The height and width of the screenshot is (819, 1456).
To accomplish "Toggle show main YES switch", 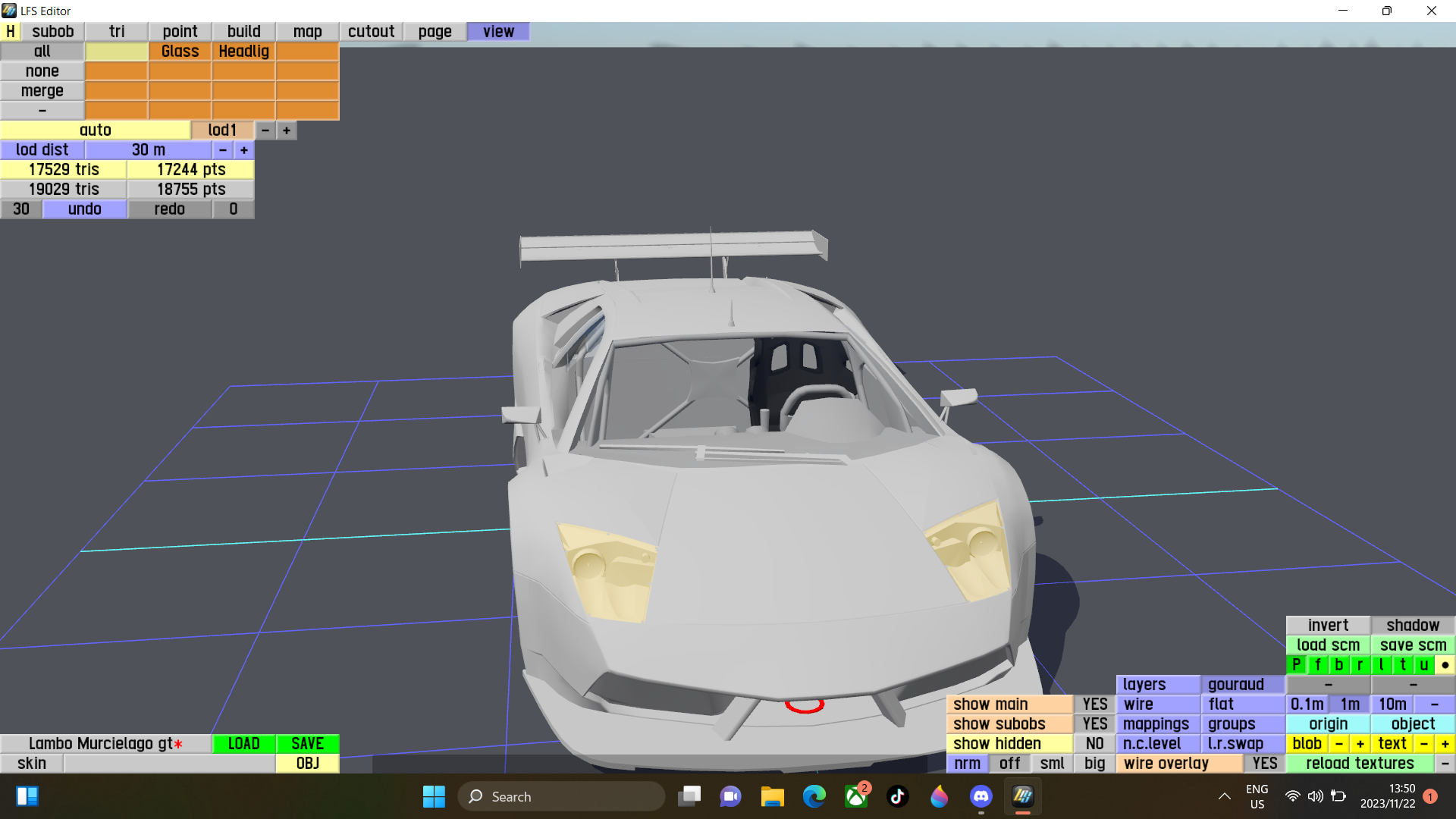I will [1094, 704].
